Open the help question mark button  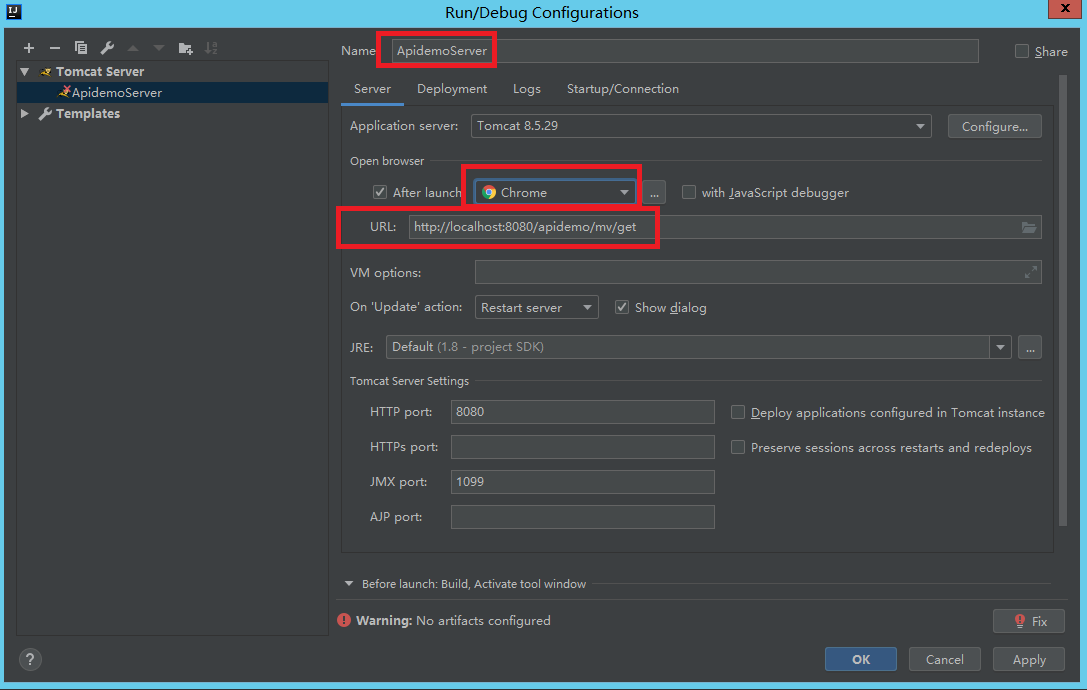30,659
